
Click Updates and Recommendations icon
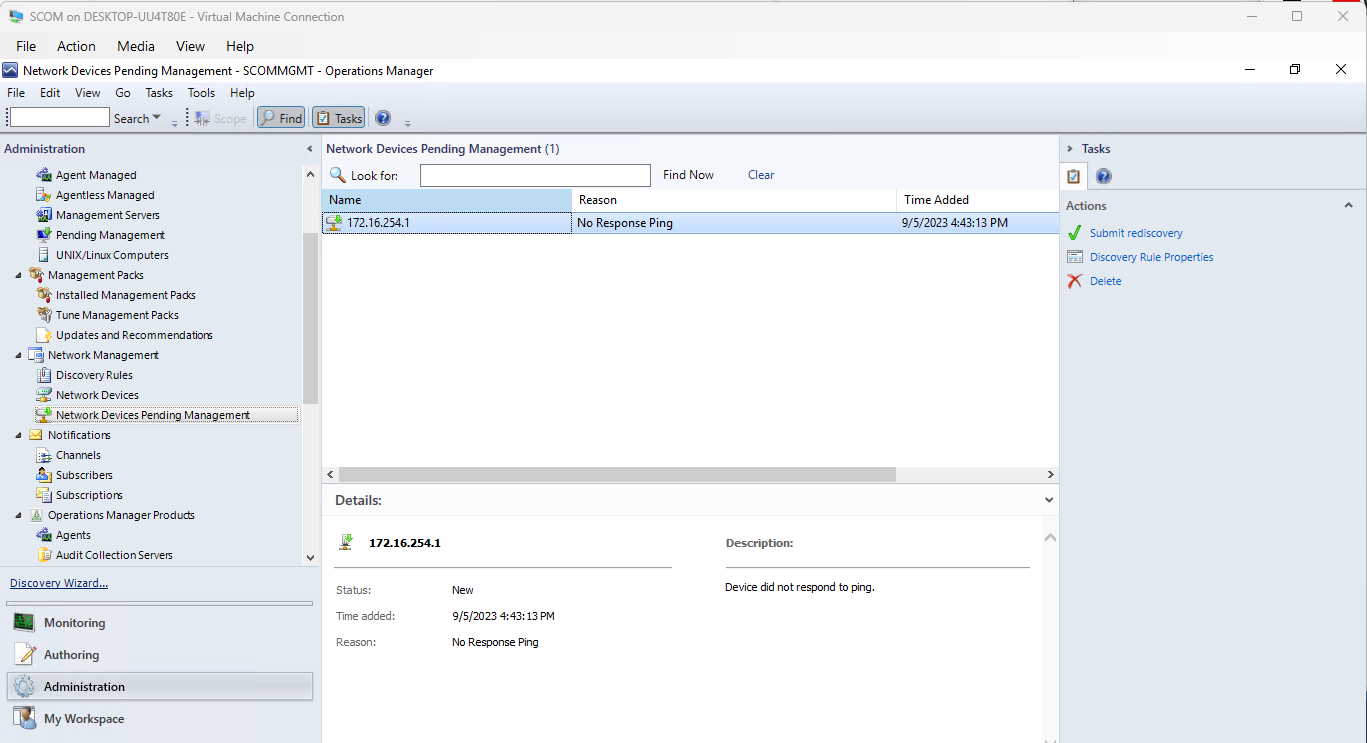pos(43,335)
